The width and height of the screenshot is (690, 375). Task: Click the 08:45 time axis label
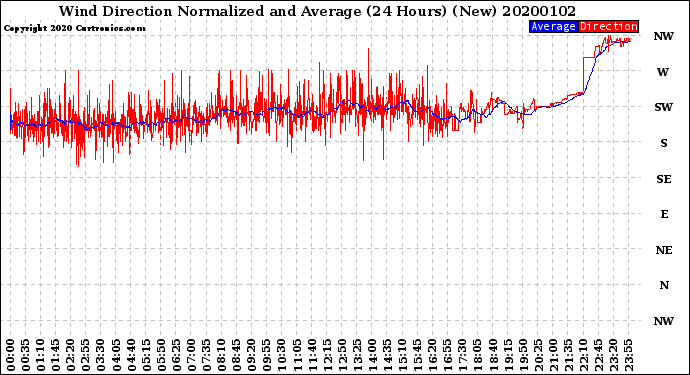[236, 355]
